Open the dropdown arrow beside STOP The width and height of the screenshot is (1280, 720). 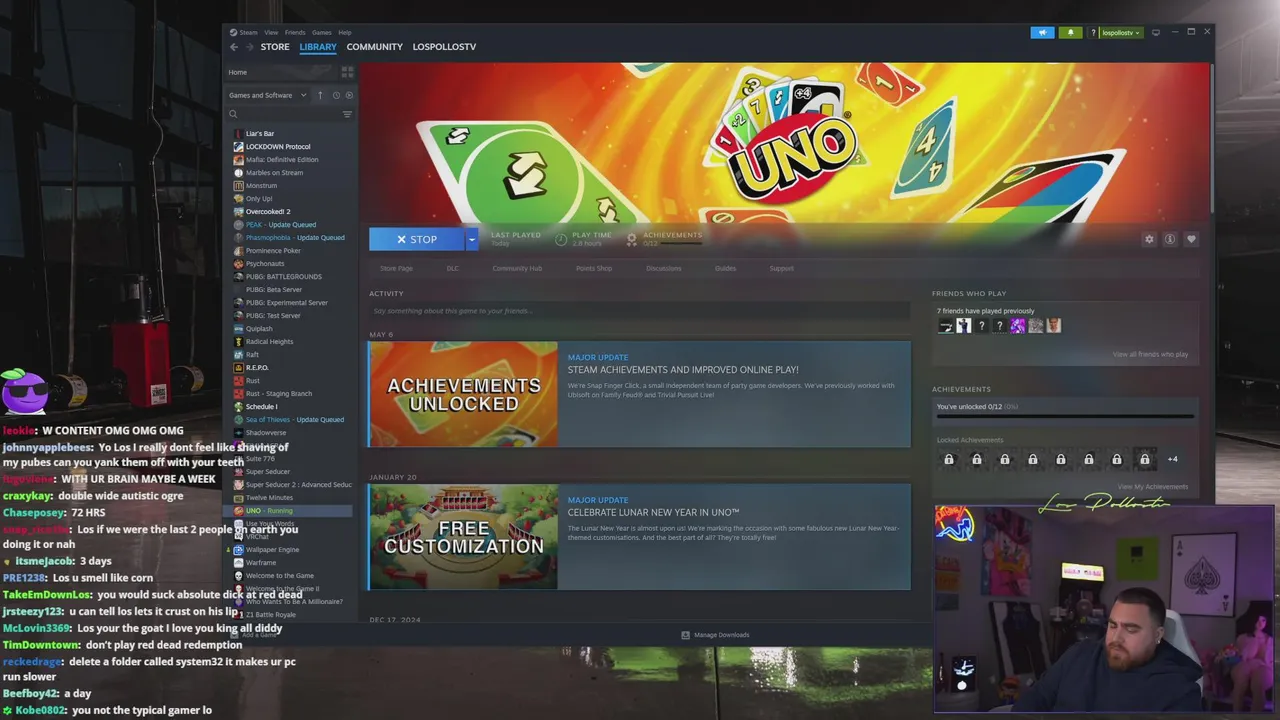[x=471, y=239]
